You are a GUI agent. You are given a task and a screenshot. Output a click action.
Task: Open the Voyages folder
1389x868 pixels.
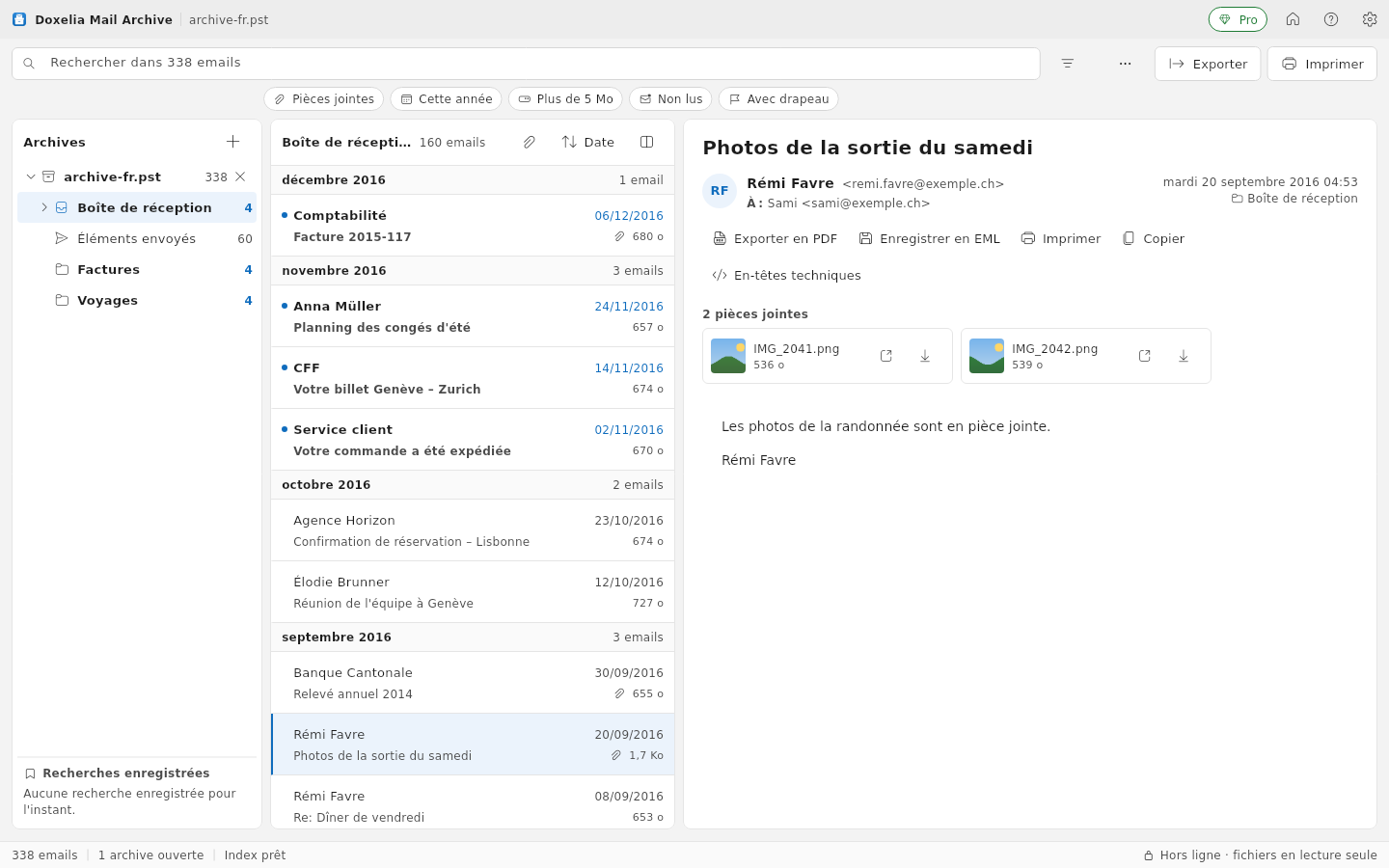tap(137, 300)
